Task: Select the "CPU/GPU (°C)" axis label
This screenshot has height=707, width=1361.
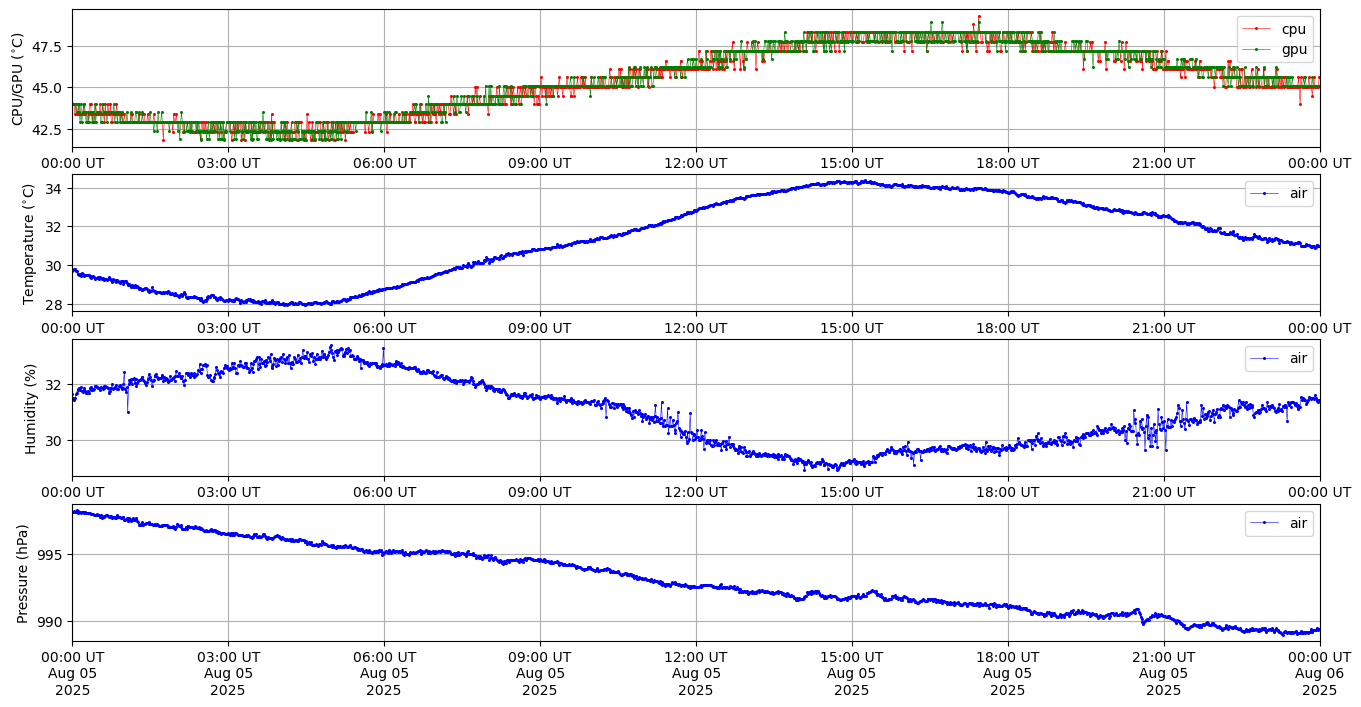Action: pos(17,79)
